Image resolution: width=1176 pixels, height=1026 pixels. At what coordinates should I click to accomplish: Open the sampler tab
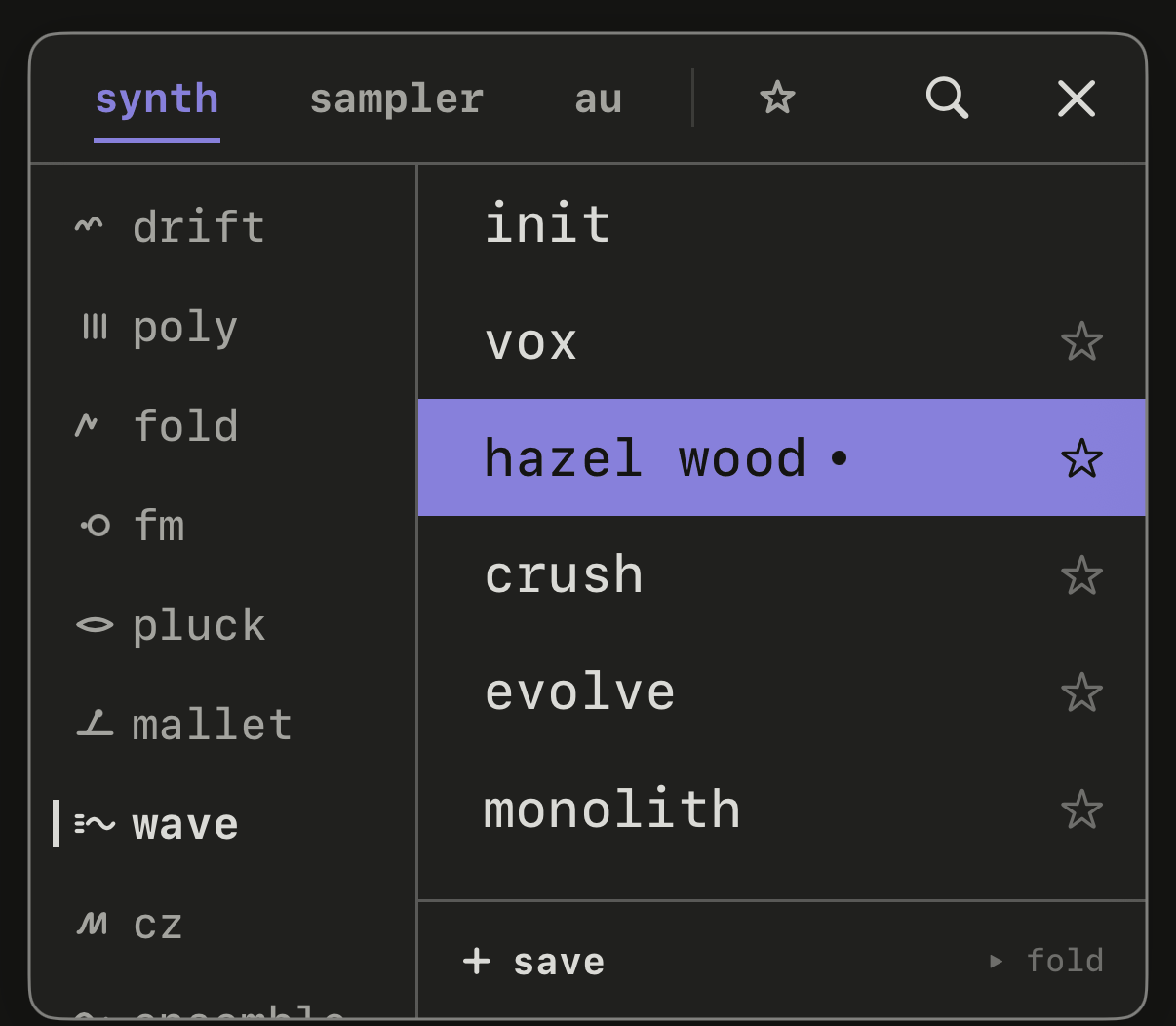[x=397, y=99]
